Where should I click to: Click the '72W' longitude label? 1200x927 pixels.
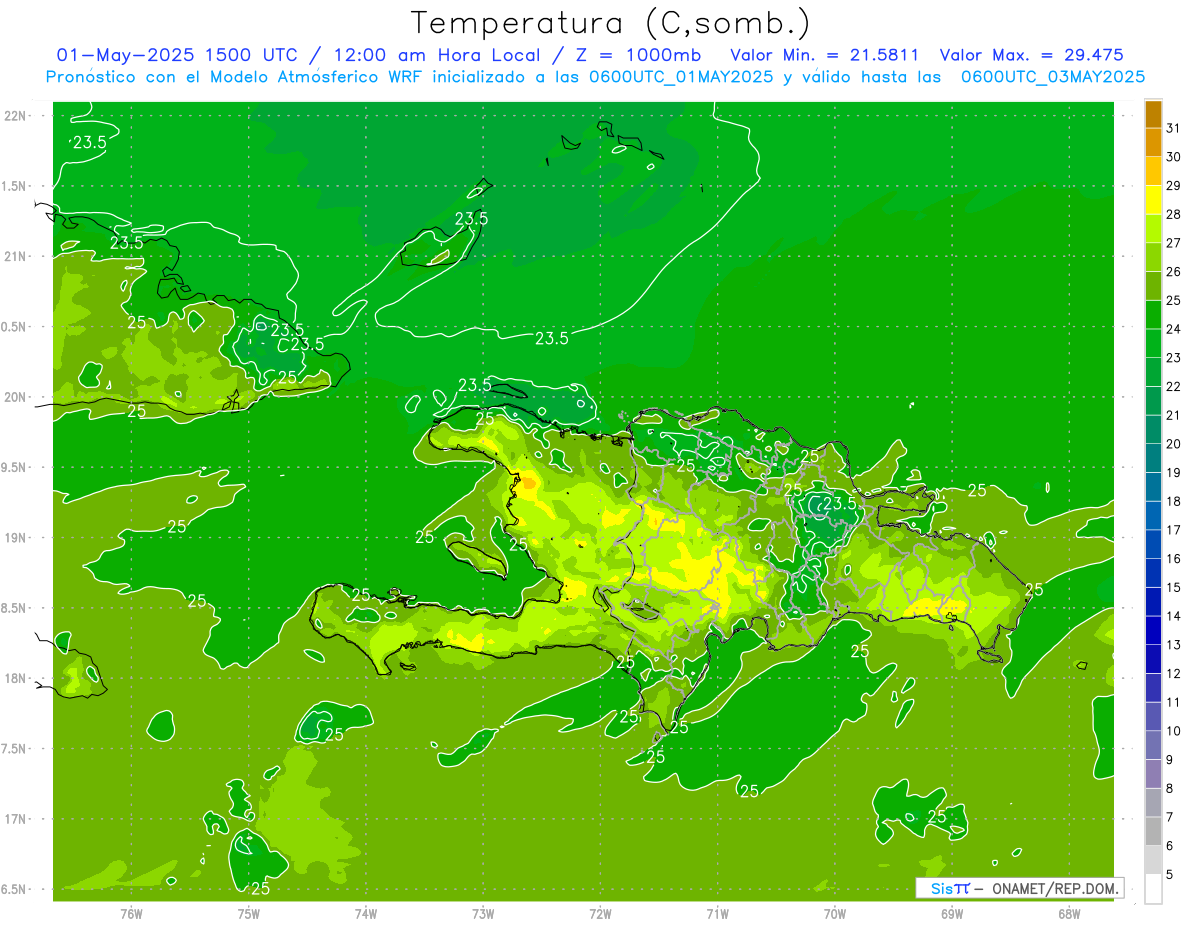[600, 913]
